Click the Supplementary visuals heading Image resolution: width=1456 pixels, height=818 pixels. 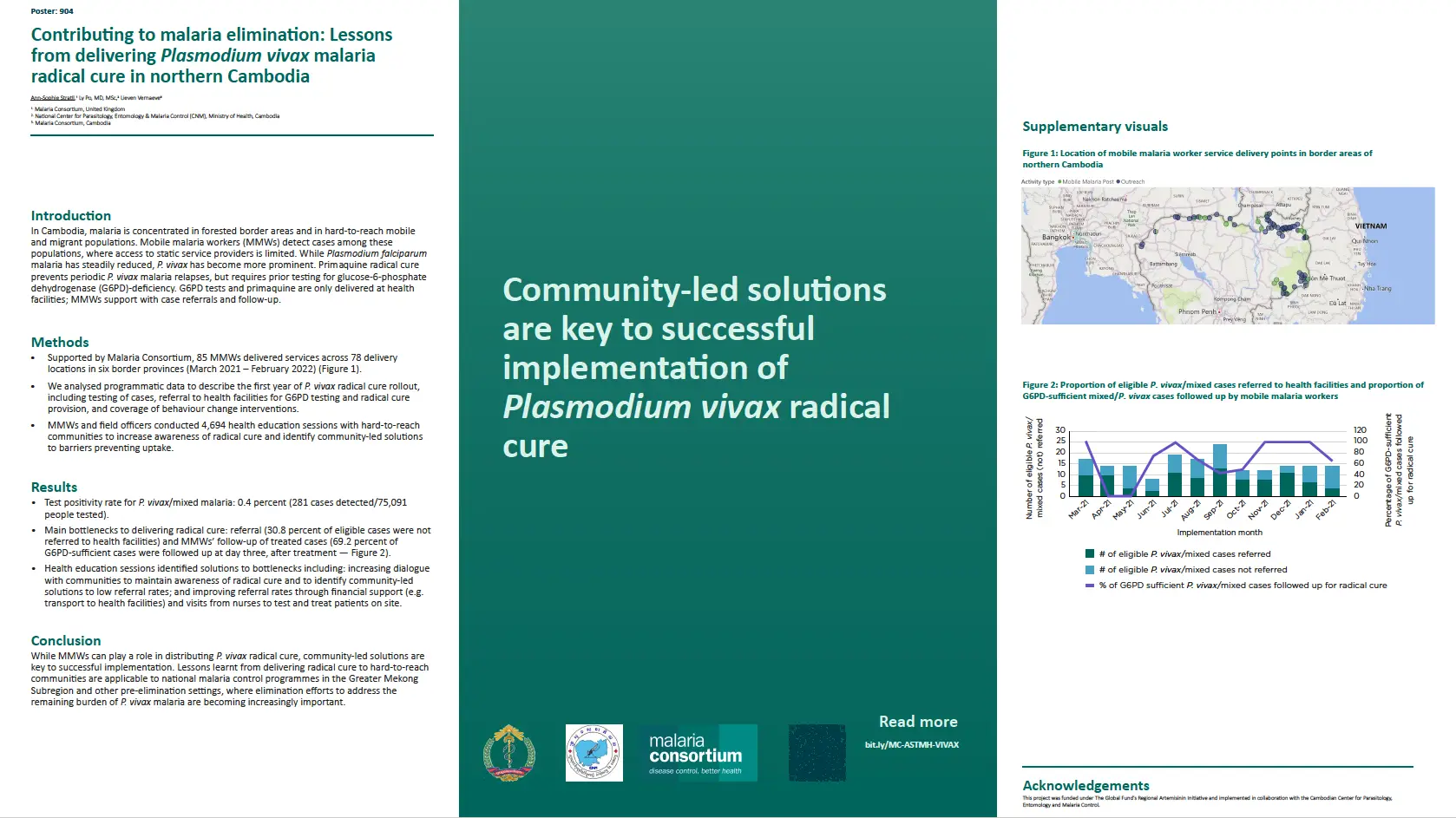coord(1095,127)
